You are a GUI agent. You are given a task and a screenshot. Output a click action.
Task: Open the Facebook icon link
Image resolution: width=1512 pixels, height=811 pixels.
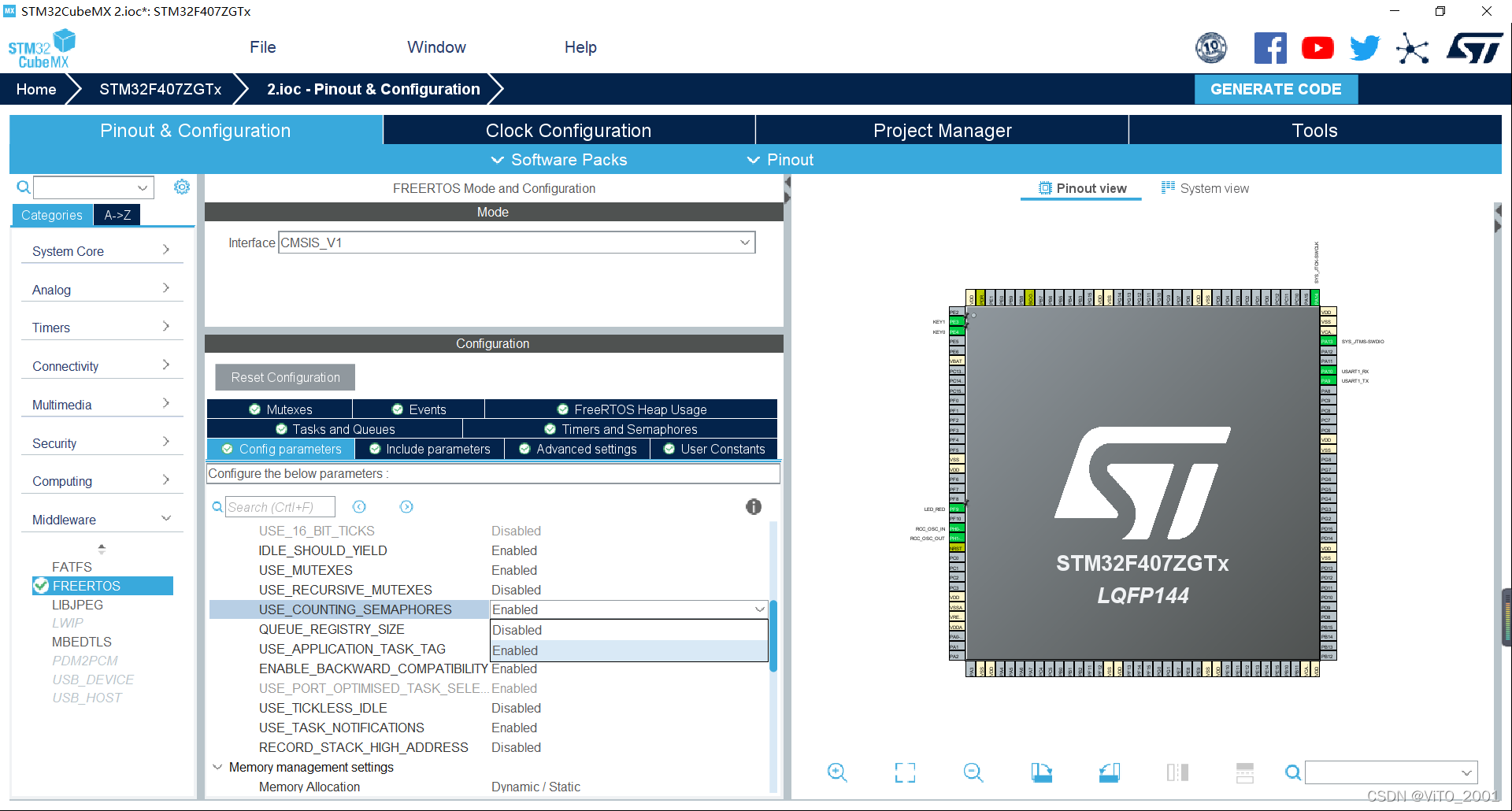[x=1270, y=48]
